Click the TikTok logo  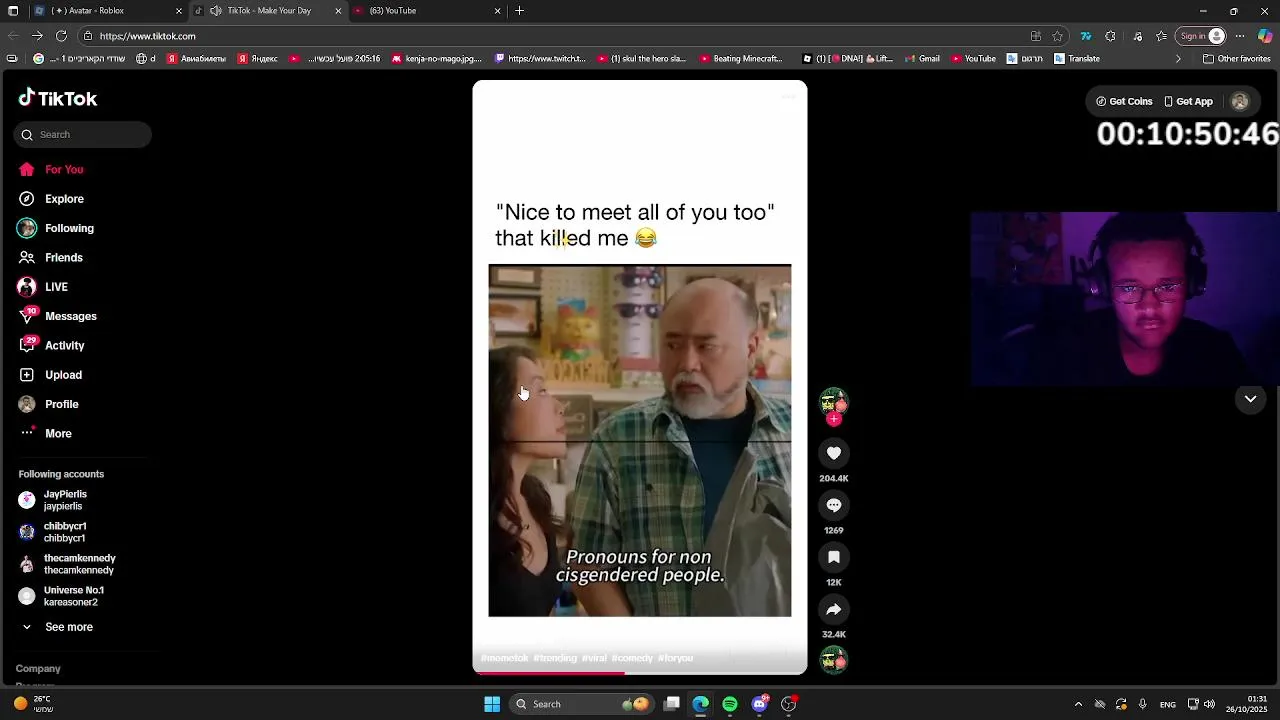tap(58, 98)
